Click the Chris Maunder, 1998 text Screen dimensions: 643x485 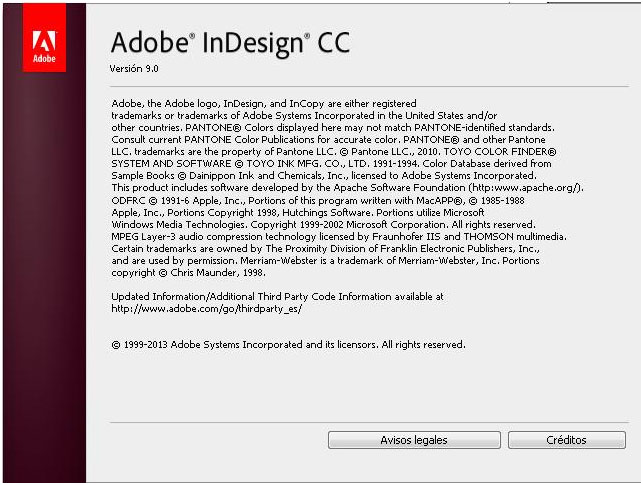tap(218, 273)
